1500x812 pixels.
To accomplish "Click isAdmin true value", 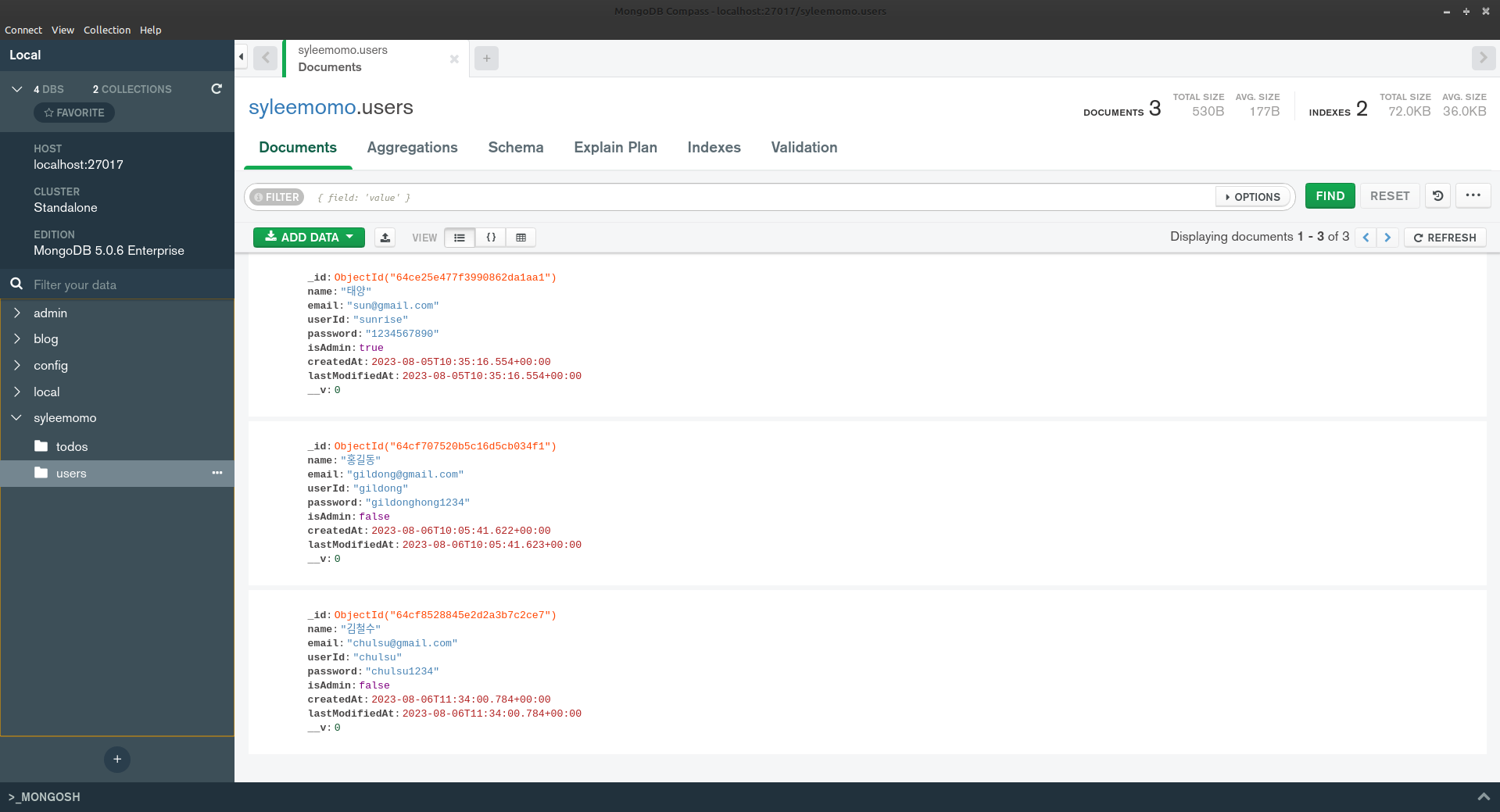I will pos(371,348).
